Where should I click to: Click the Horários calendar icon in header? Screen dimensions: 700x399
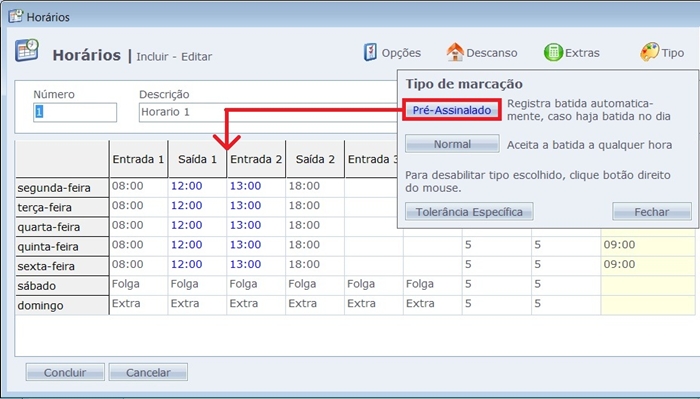tap(27, 50)
